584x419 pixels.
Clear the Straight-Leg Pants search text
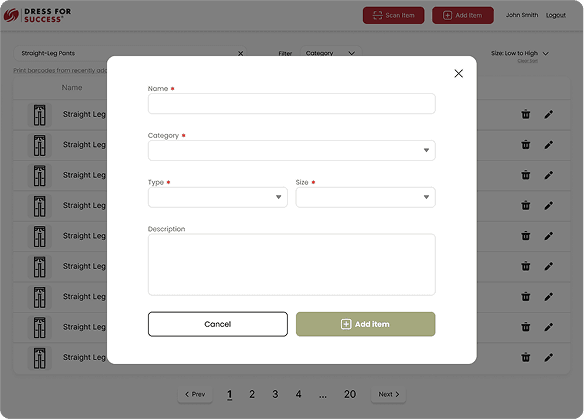click(241, 53)
